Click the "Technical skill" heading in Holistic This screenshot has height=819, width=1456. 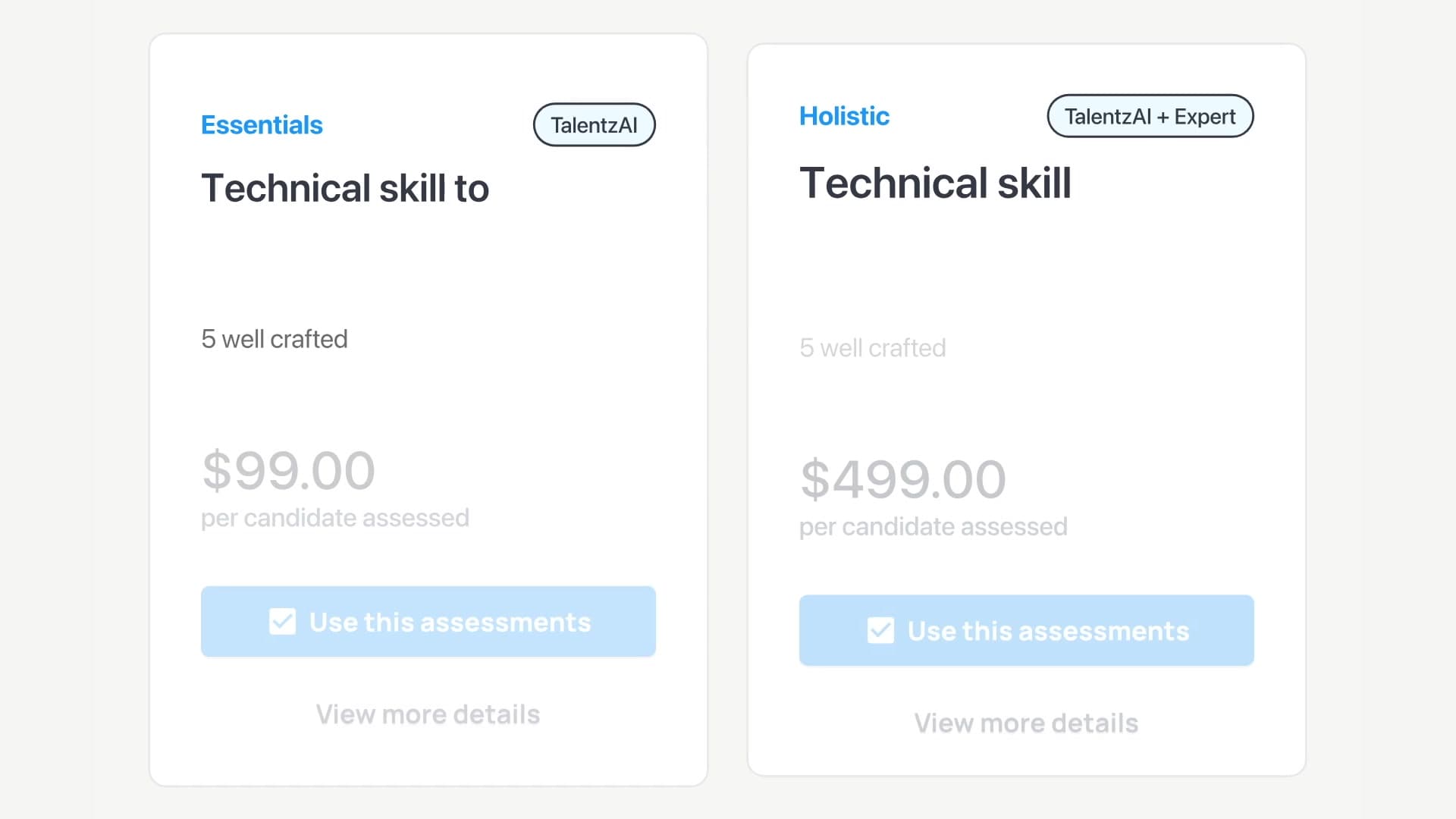coord(935,183)
